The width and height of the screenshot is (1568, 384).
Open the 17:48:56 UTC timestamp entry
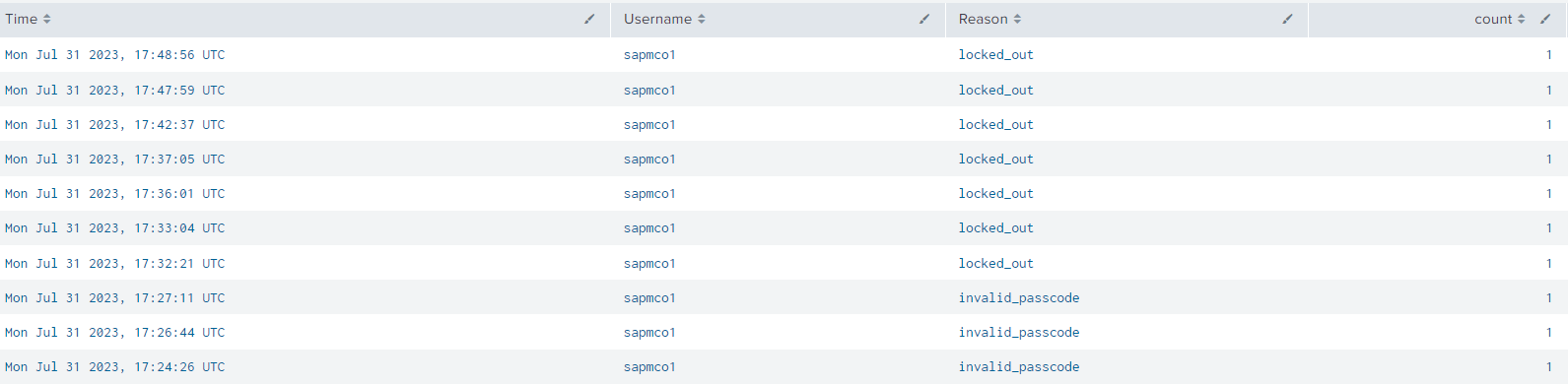click(x=115, y=55)
